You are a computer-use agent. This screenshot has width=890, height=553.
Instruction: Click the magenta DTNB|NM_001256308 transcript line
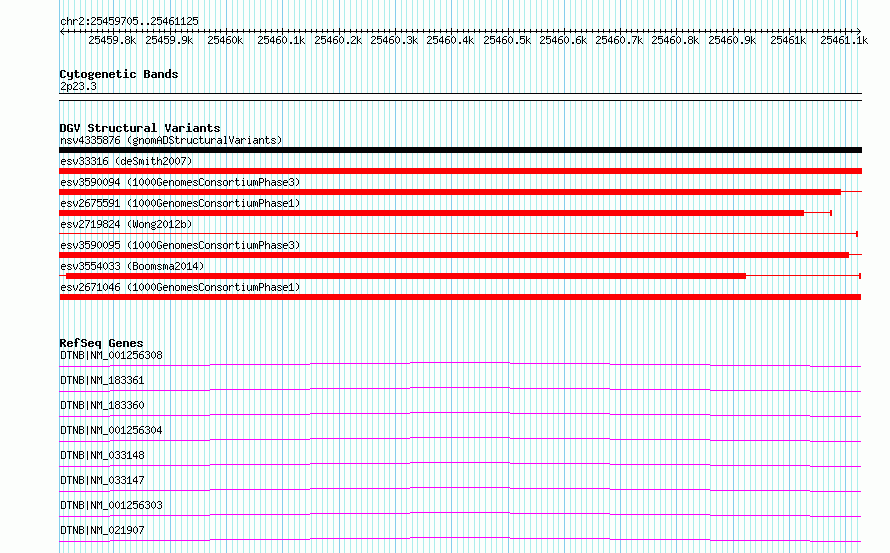coord(460,364)
